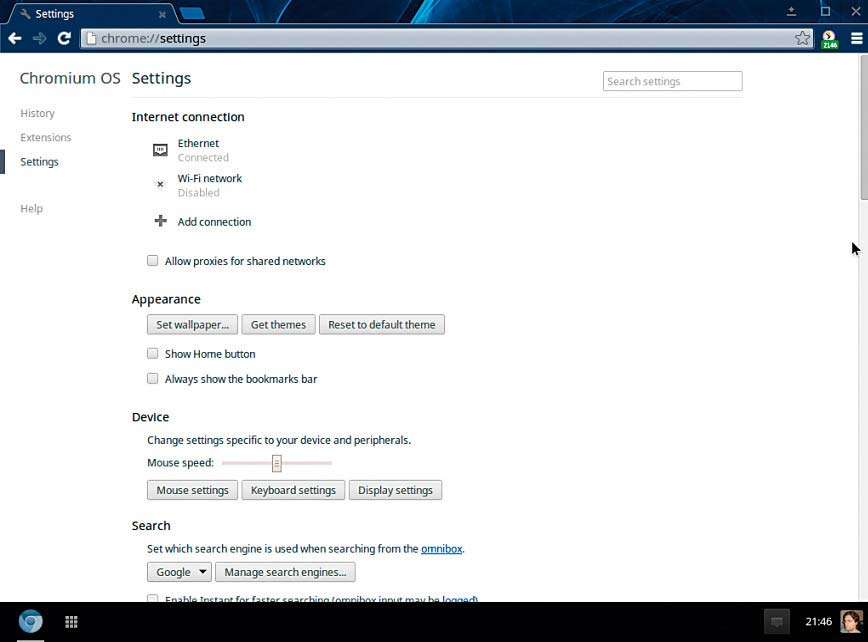Select the Settings browser tab

[x=92, y=14]
